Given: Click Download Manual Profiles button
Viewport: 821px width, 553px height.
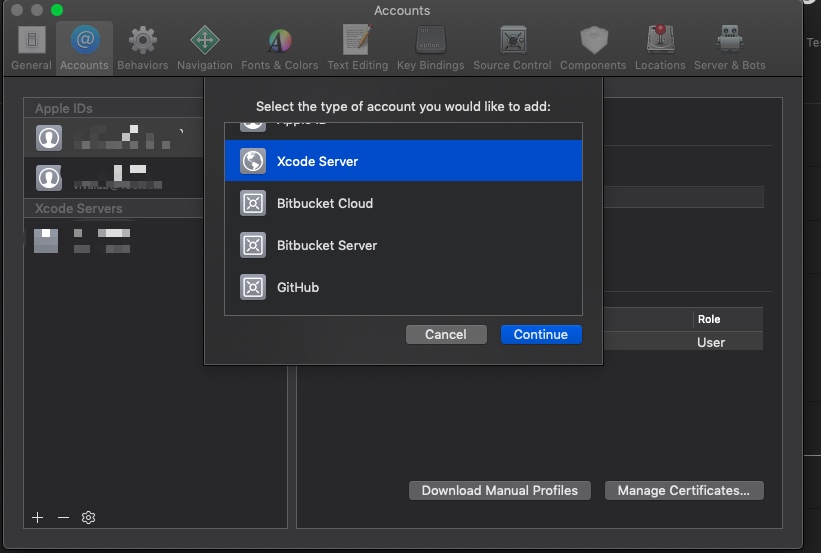Looking at the screenshot, I should click(500, 491).
